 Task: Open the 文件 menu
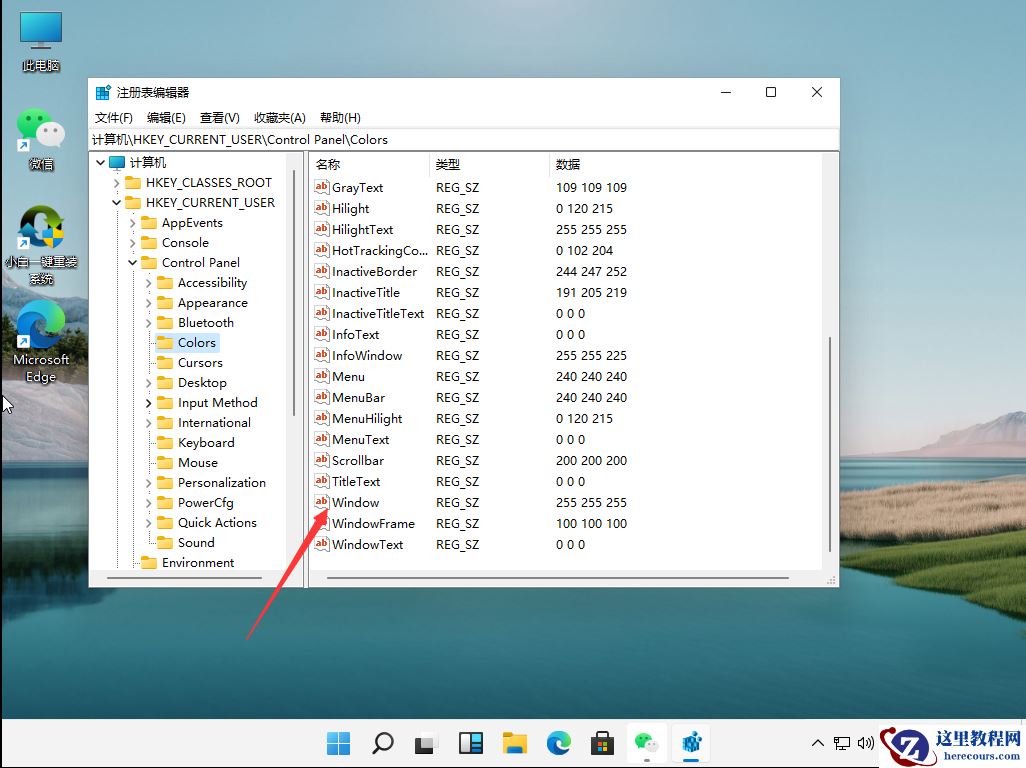click(x=114, y=117)
